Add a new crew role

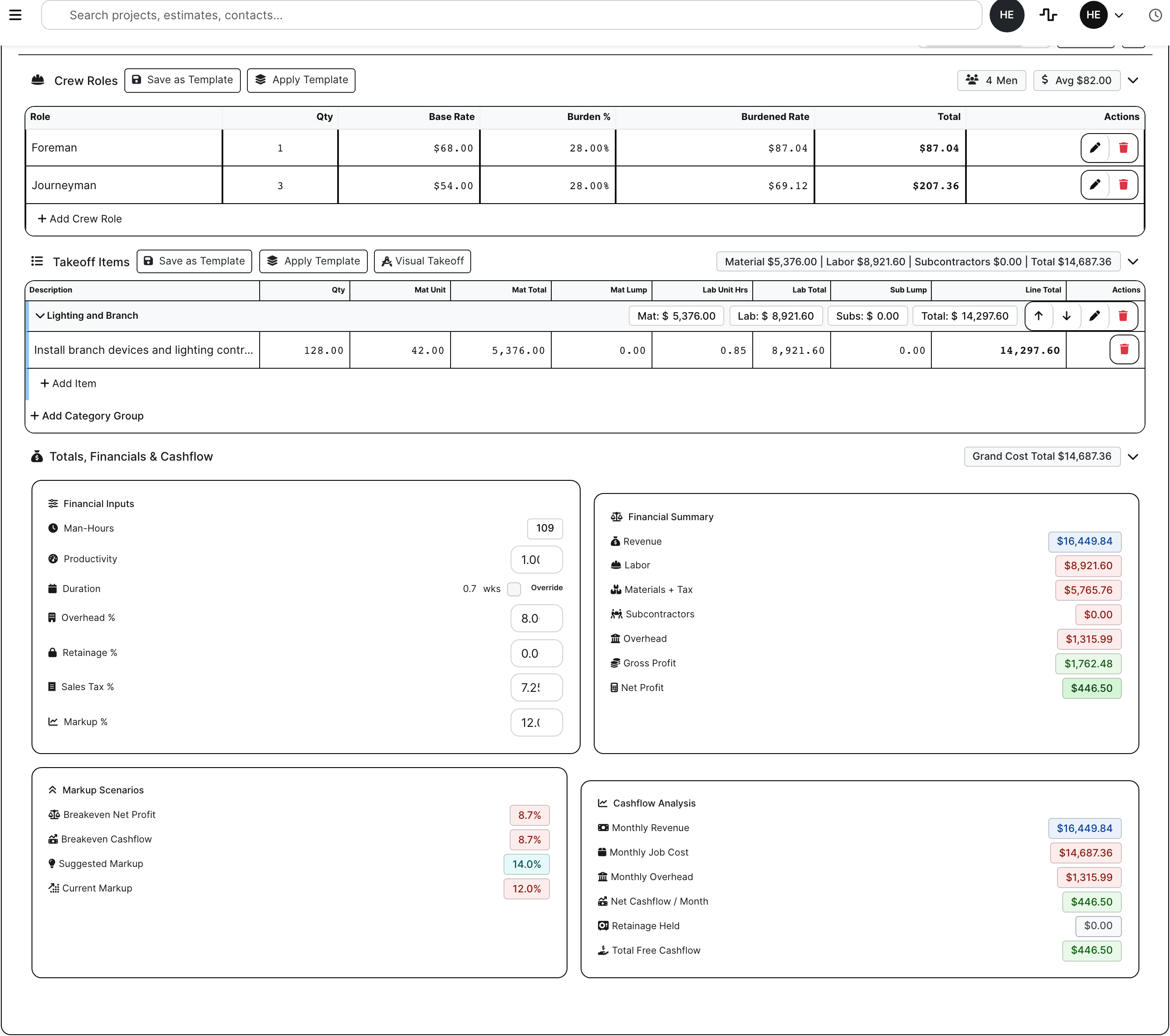[80, 218]
